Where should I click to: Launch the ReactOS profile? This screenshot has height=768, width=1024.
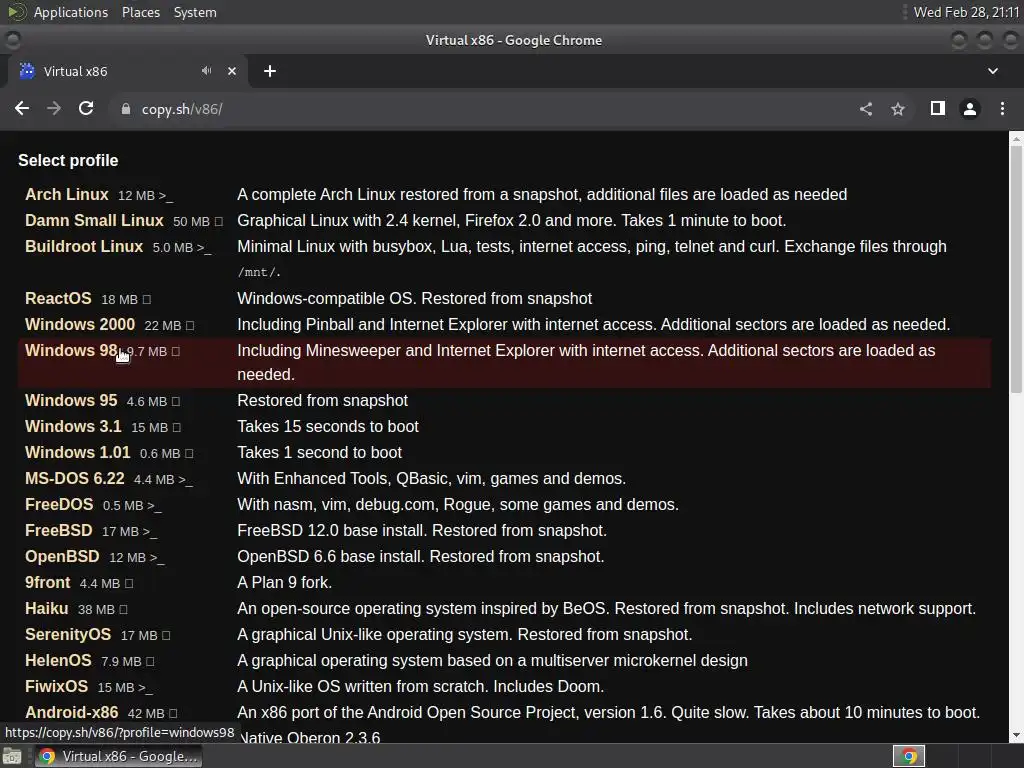coord(58,298)
